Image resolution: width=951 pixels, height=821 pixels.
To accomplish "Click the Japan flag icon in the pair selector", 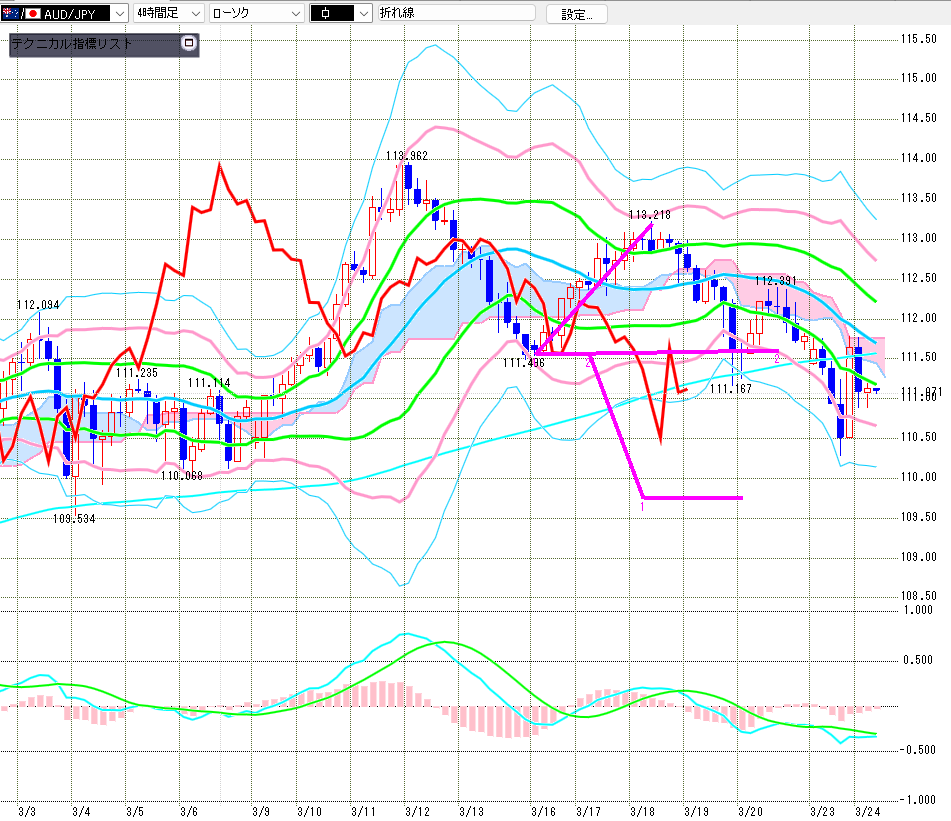I will coord(33,13).
